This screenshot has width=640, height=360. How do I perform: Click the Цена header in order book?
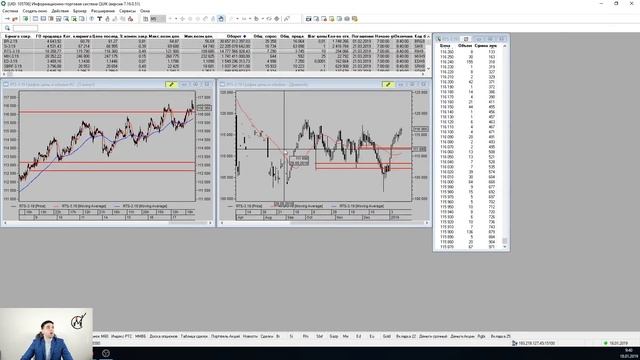click(x=445, y=46)
